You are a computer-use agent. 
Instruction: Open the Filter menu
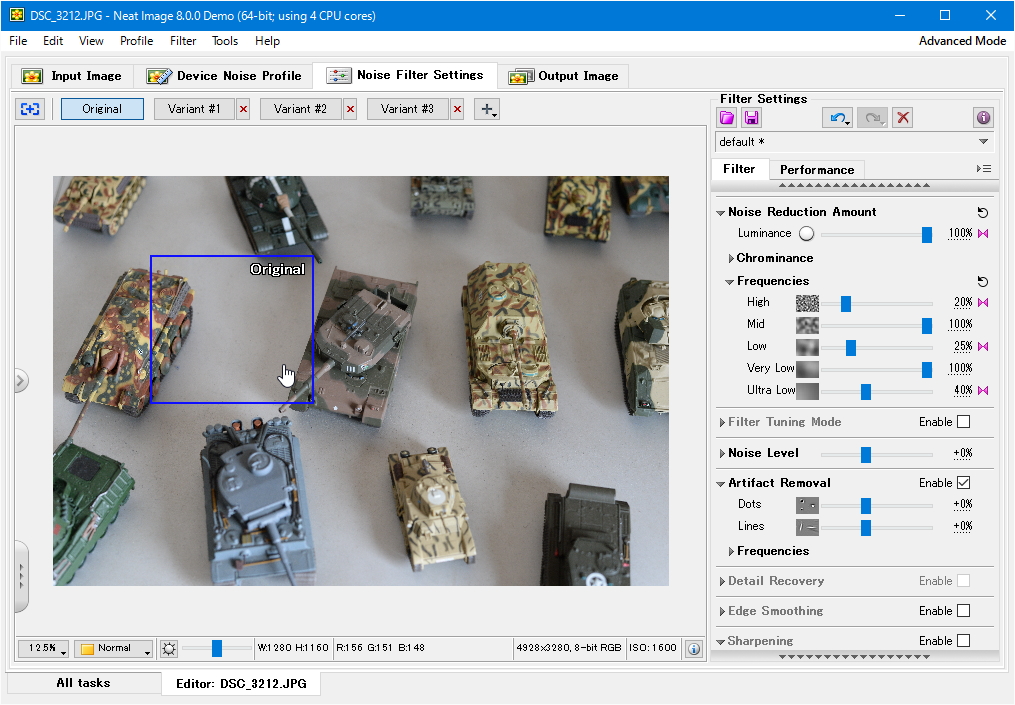click(183, 41)
